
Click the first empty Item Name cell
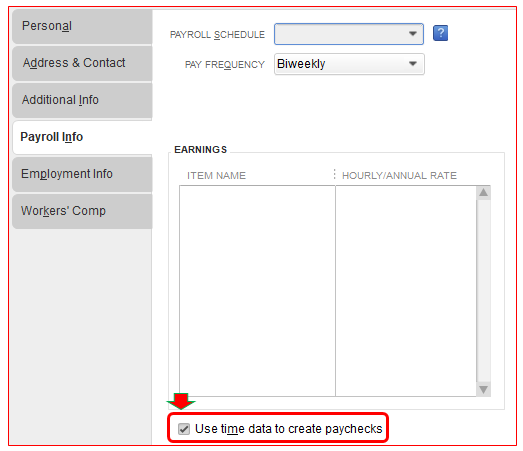[257, 193]
